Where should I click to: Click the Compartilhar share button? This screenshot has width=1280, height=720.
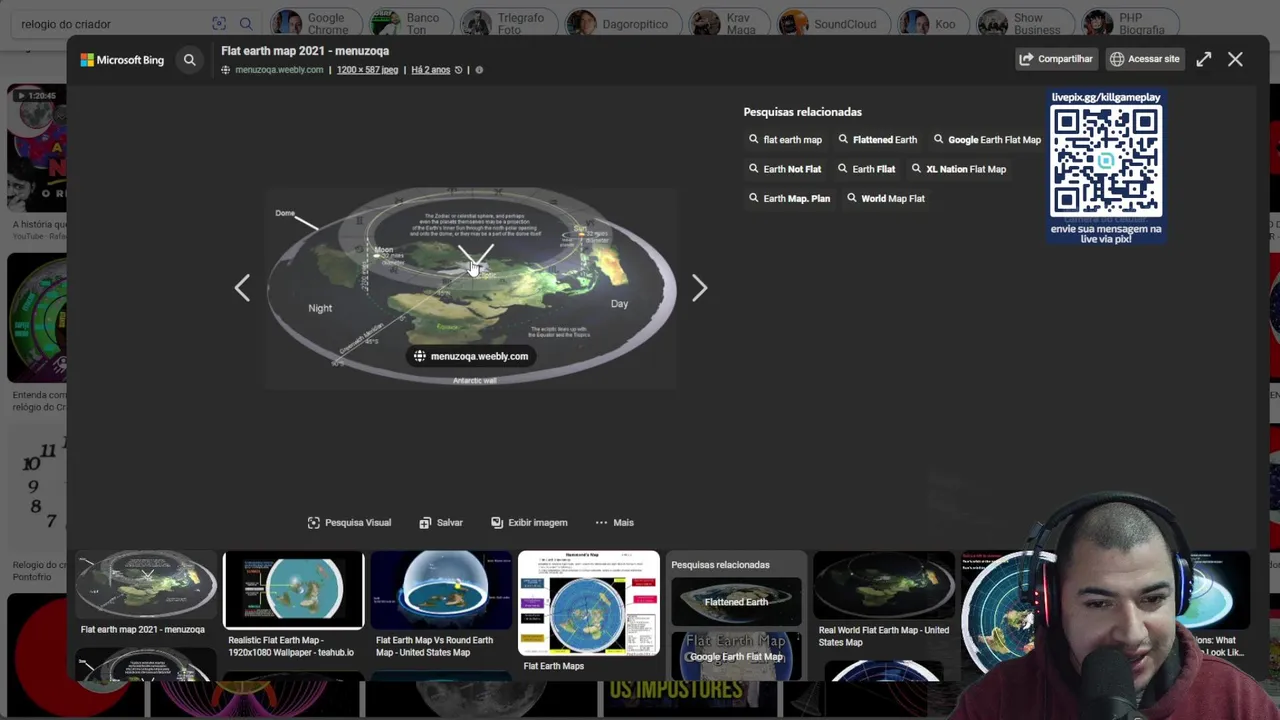click(x=1056, y=59)
